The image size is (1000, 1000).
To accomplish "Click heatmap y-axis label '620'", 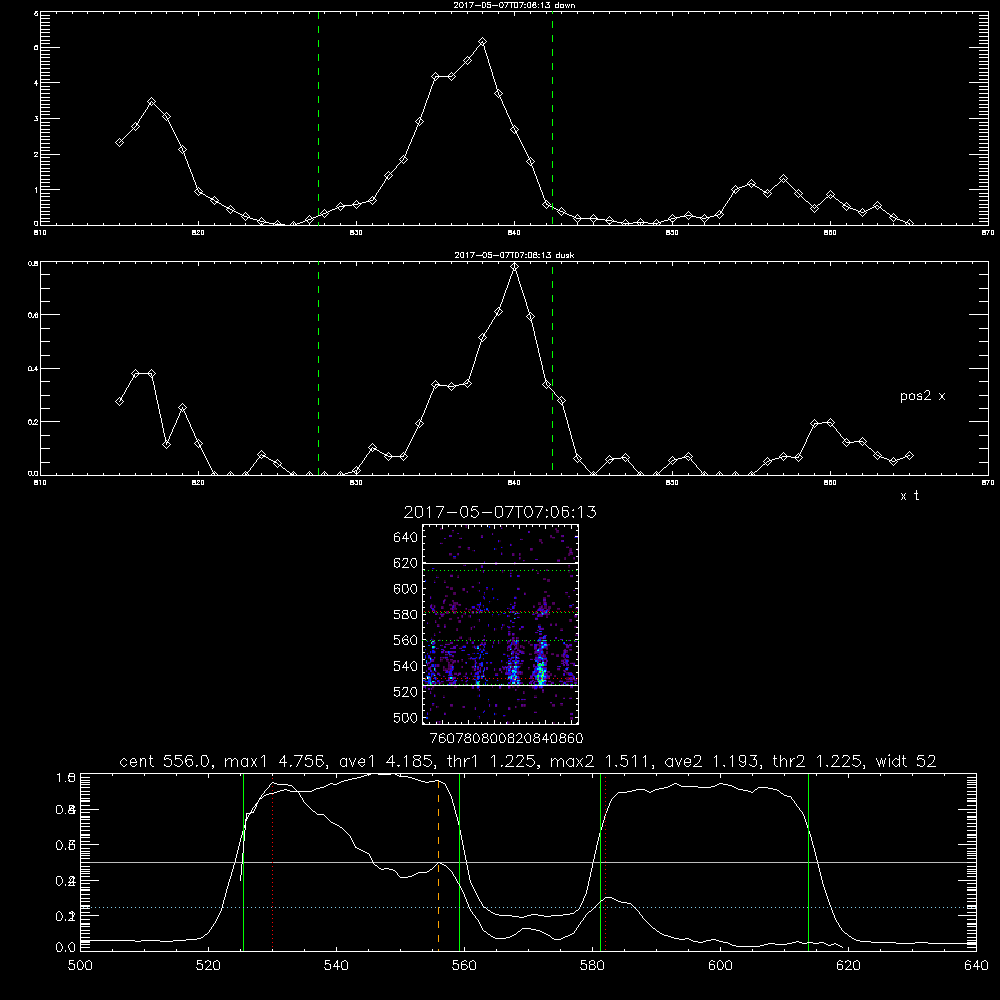I will (x=405, y=563).
